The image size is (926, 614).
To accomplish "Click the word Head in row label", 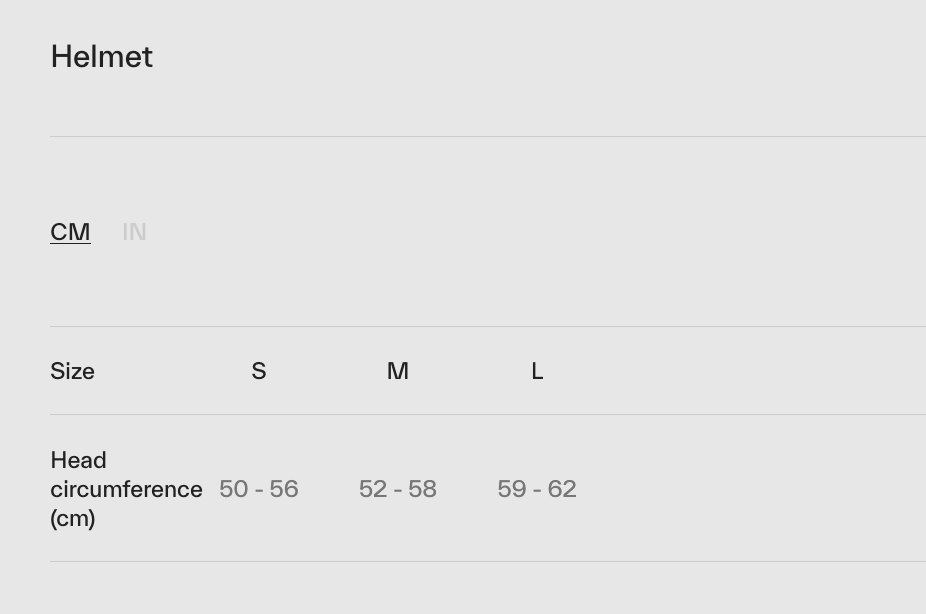I will 78,460.
